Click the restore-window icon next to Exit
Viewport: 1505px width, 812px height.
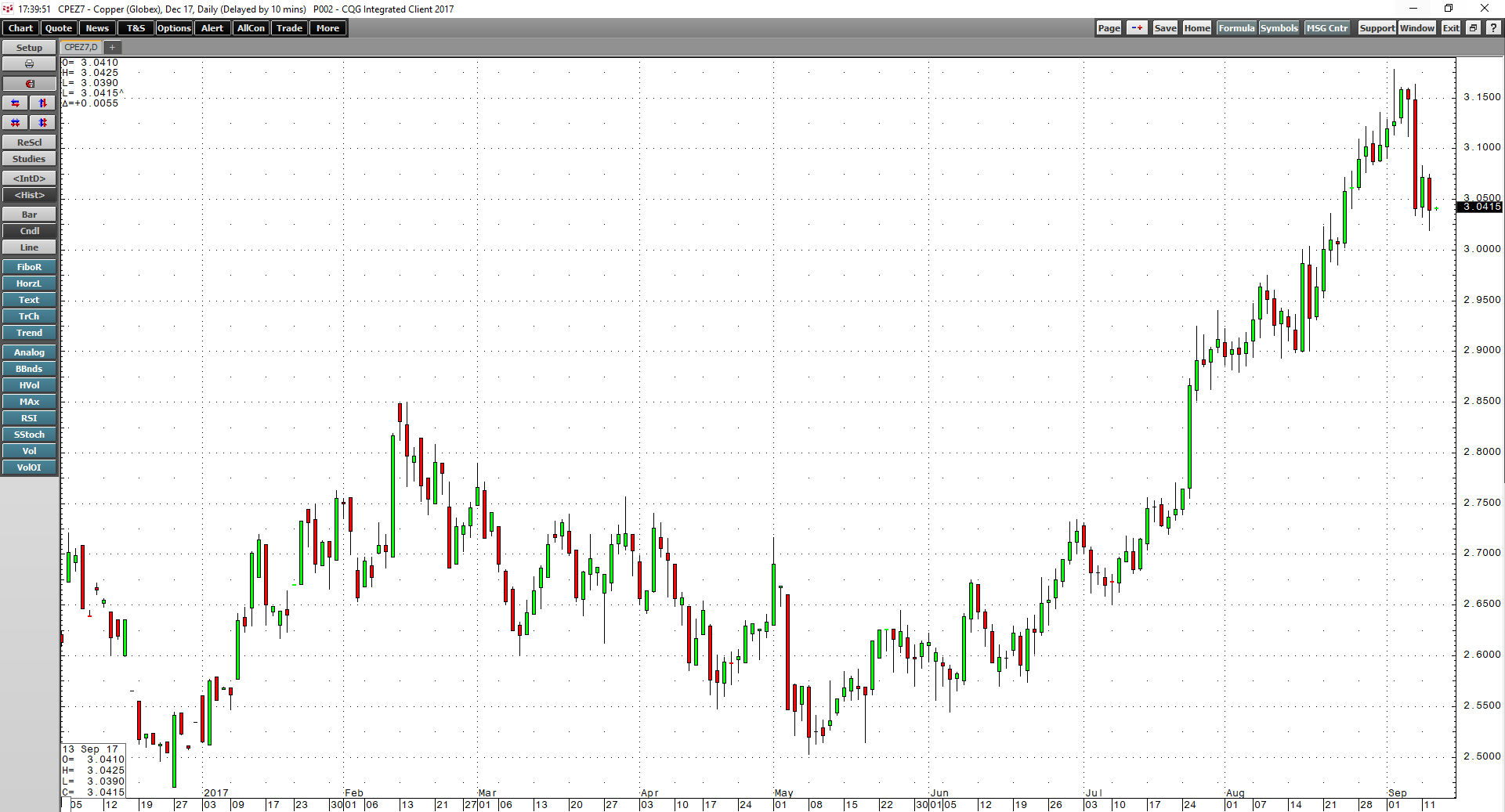[x=1473, y=28]
